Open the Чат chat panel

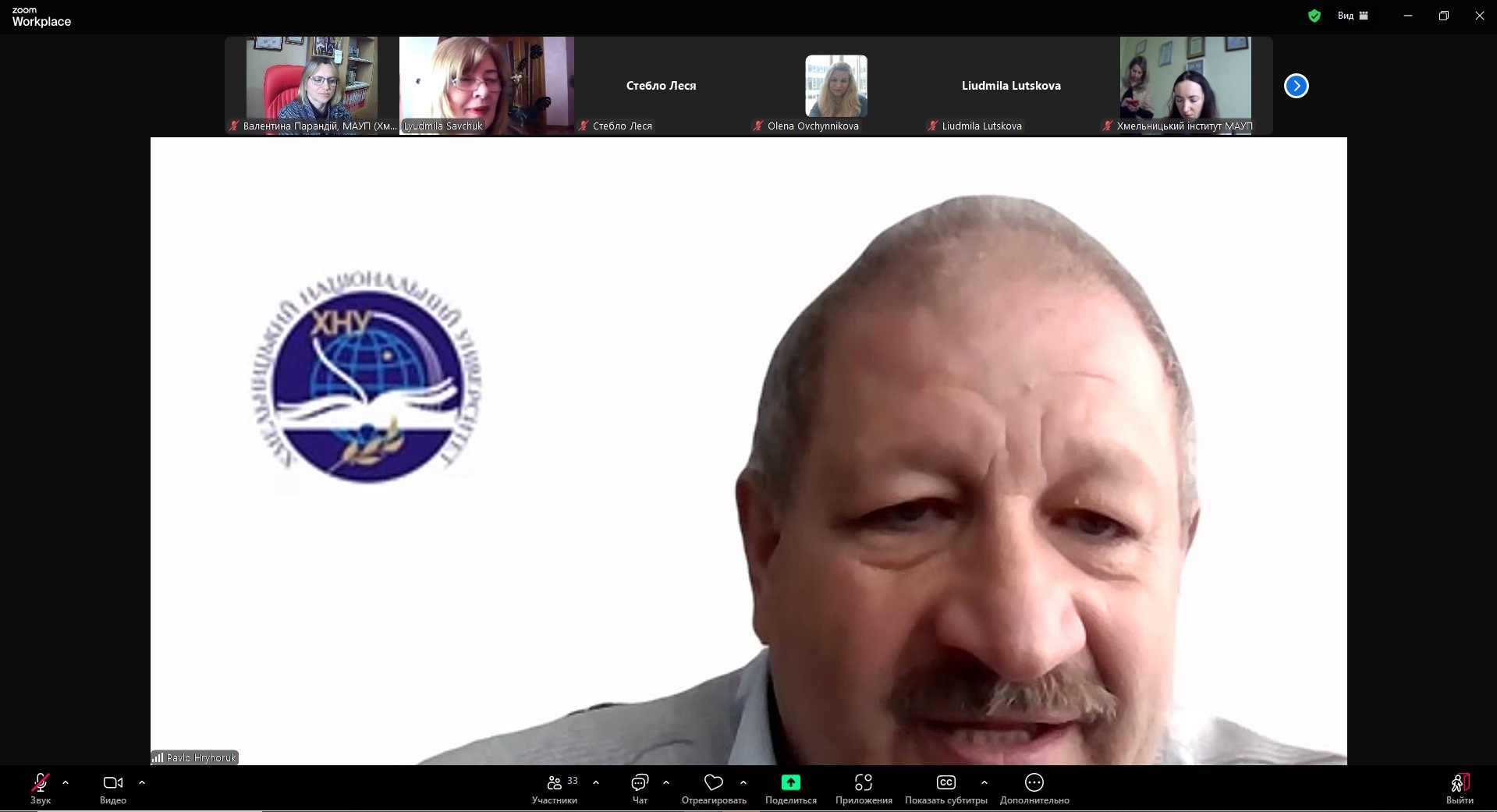coord(640,788)
